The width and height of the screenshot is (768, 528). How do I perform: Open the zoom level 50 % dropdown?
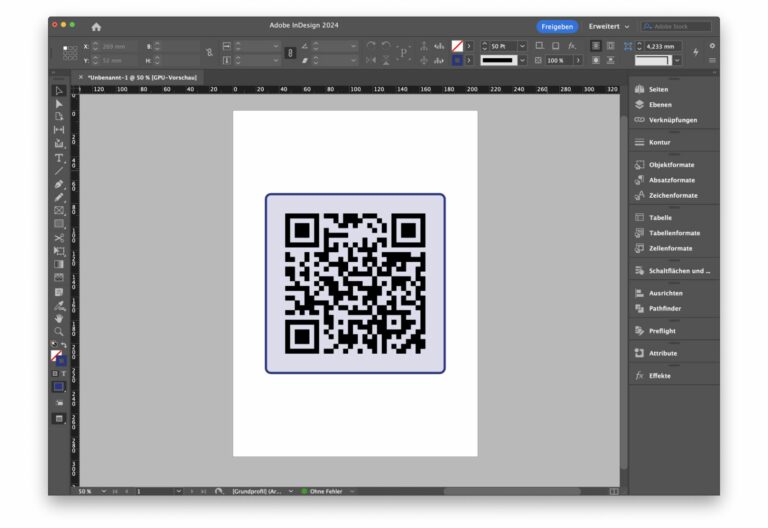pos(104,491)
